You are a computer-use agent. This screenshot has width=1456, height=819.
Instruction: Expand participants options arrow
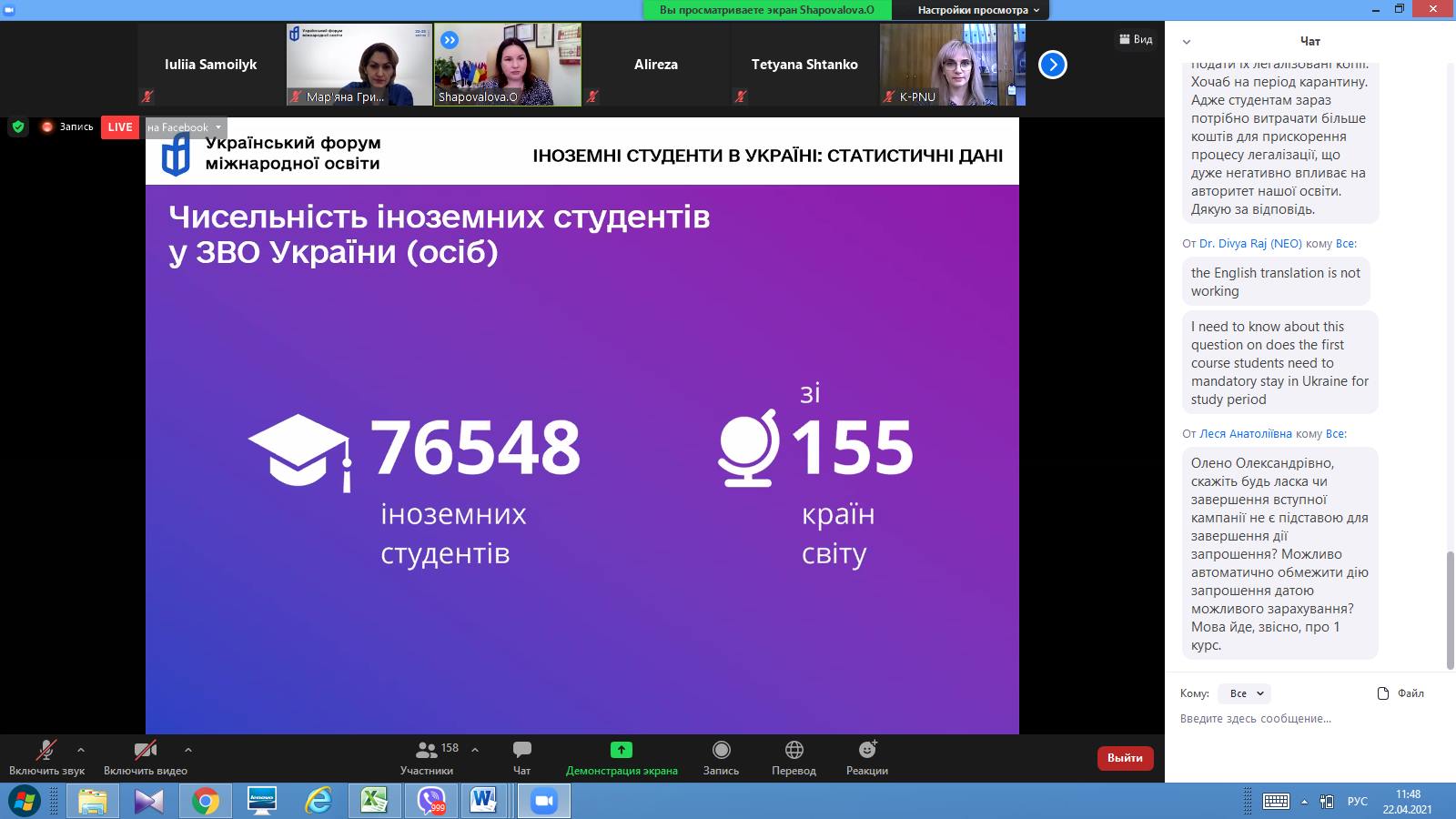475,750
